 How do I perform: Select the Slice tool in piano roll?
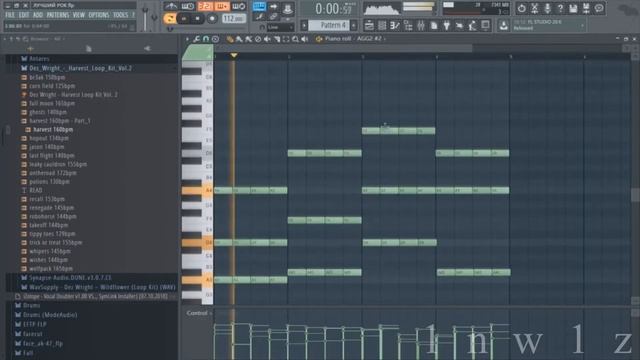pos(277,39)
